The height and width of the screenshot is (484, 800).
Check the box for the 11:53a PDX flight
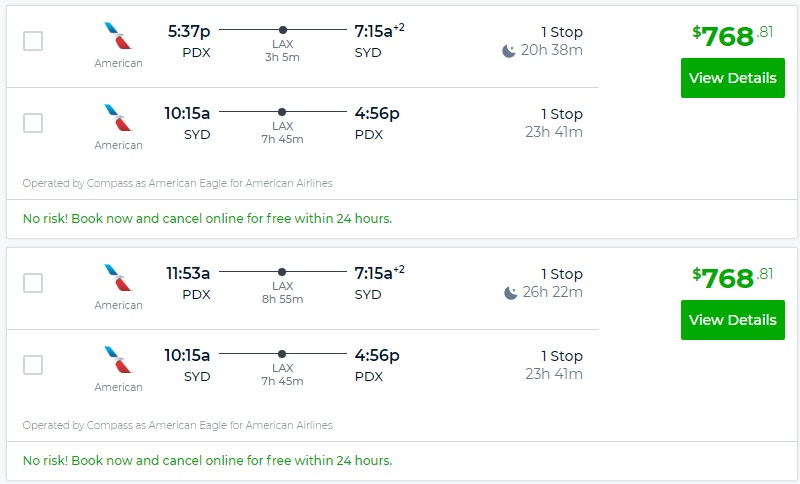33,283
